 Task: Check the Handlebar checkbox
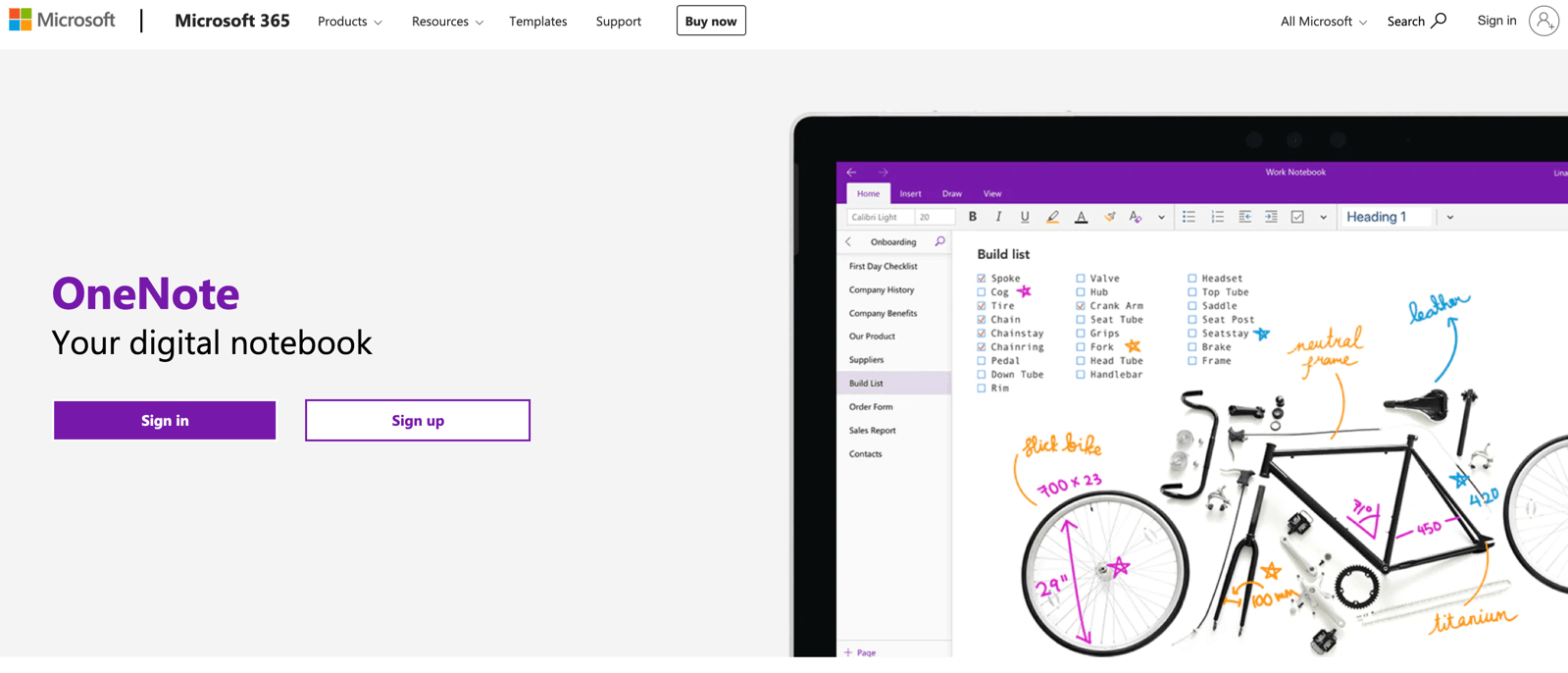point(1081,375)
